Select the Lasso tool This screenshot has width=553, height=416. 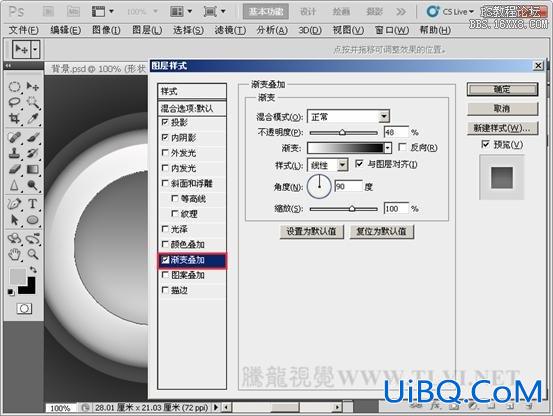click(14, 103)
